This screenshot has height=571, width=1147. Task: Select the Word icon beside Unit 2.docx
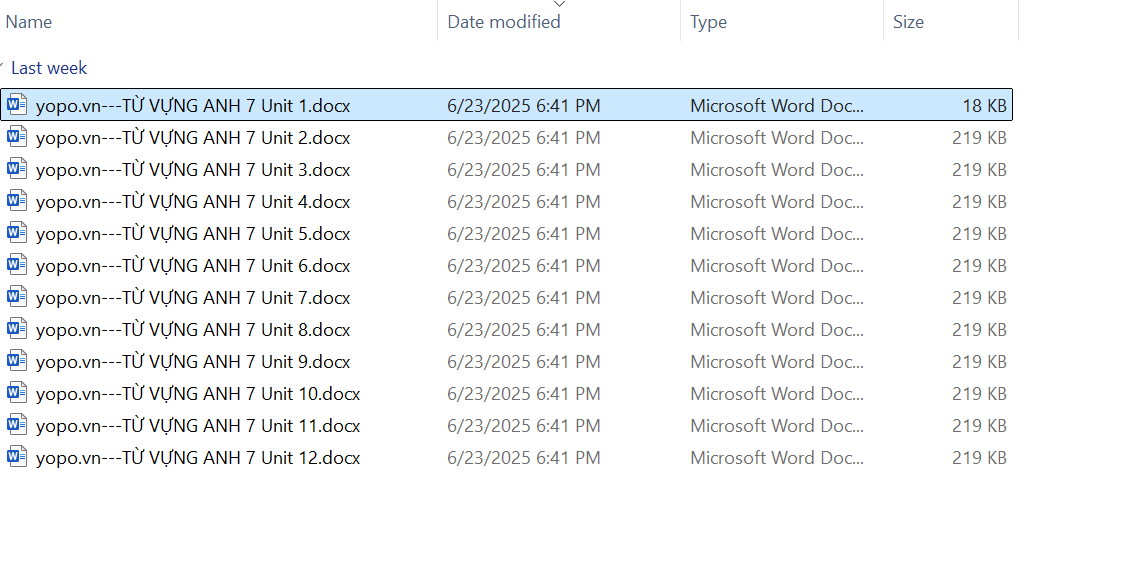17,137
